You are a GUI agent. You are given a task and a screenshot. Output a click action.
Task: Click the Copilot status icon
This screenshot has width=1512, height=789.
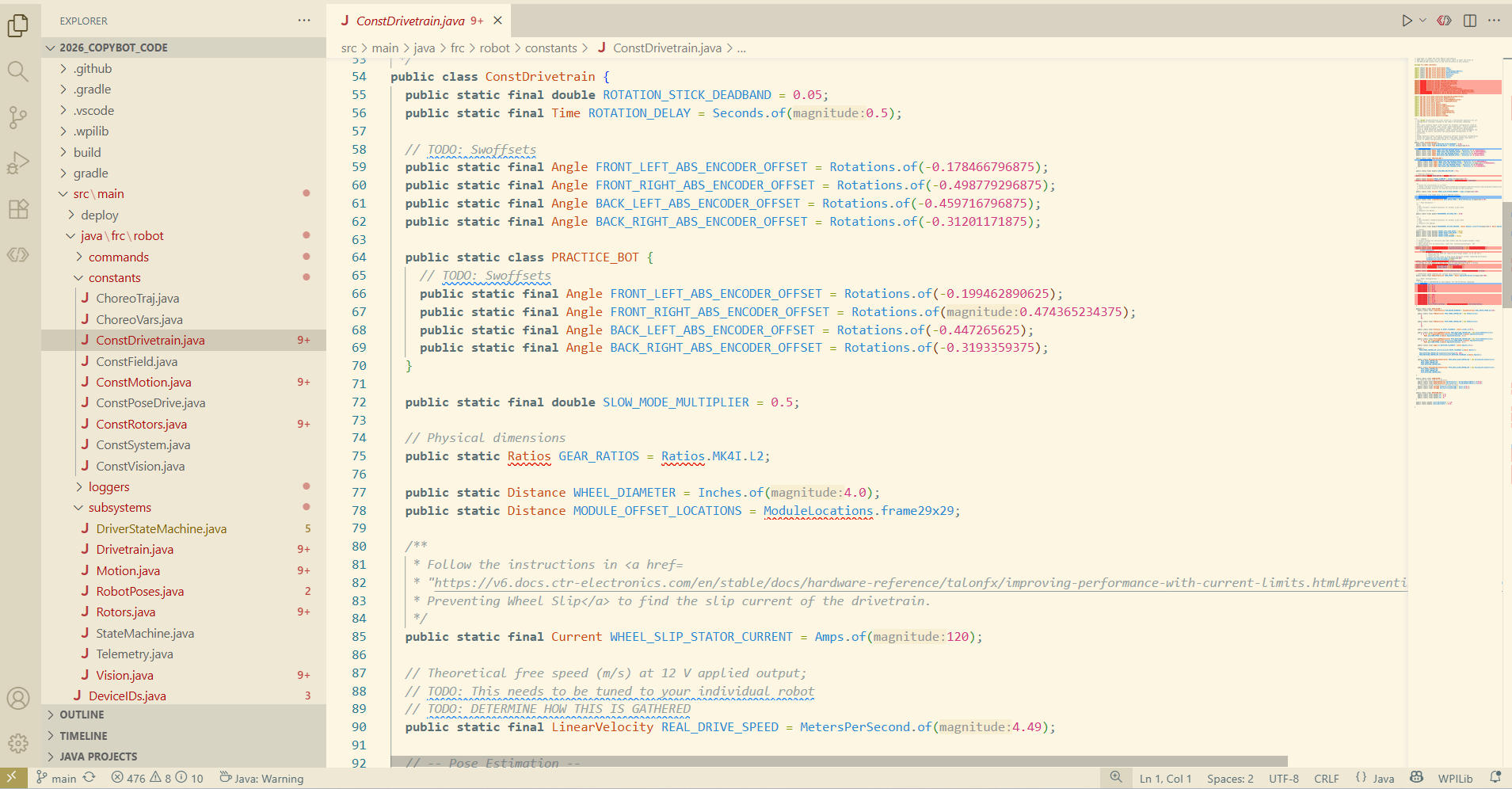(1417, 778)
